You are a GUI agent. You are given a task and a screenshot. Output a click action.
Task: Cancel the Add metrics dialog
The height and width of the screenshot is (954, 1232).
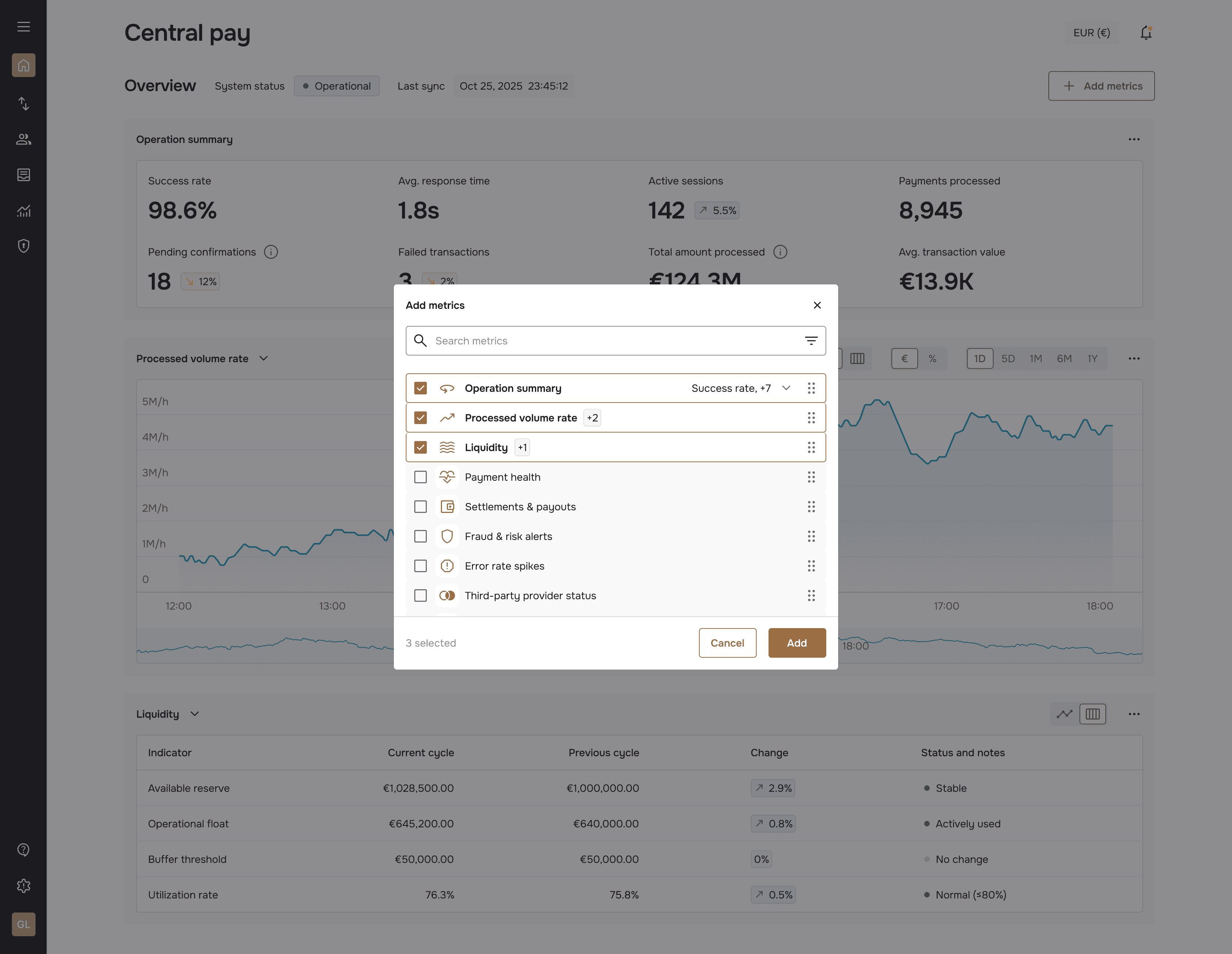pyautogui.click(x=727, y=643)
